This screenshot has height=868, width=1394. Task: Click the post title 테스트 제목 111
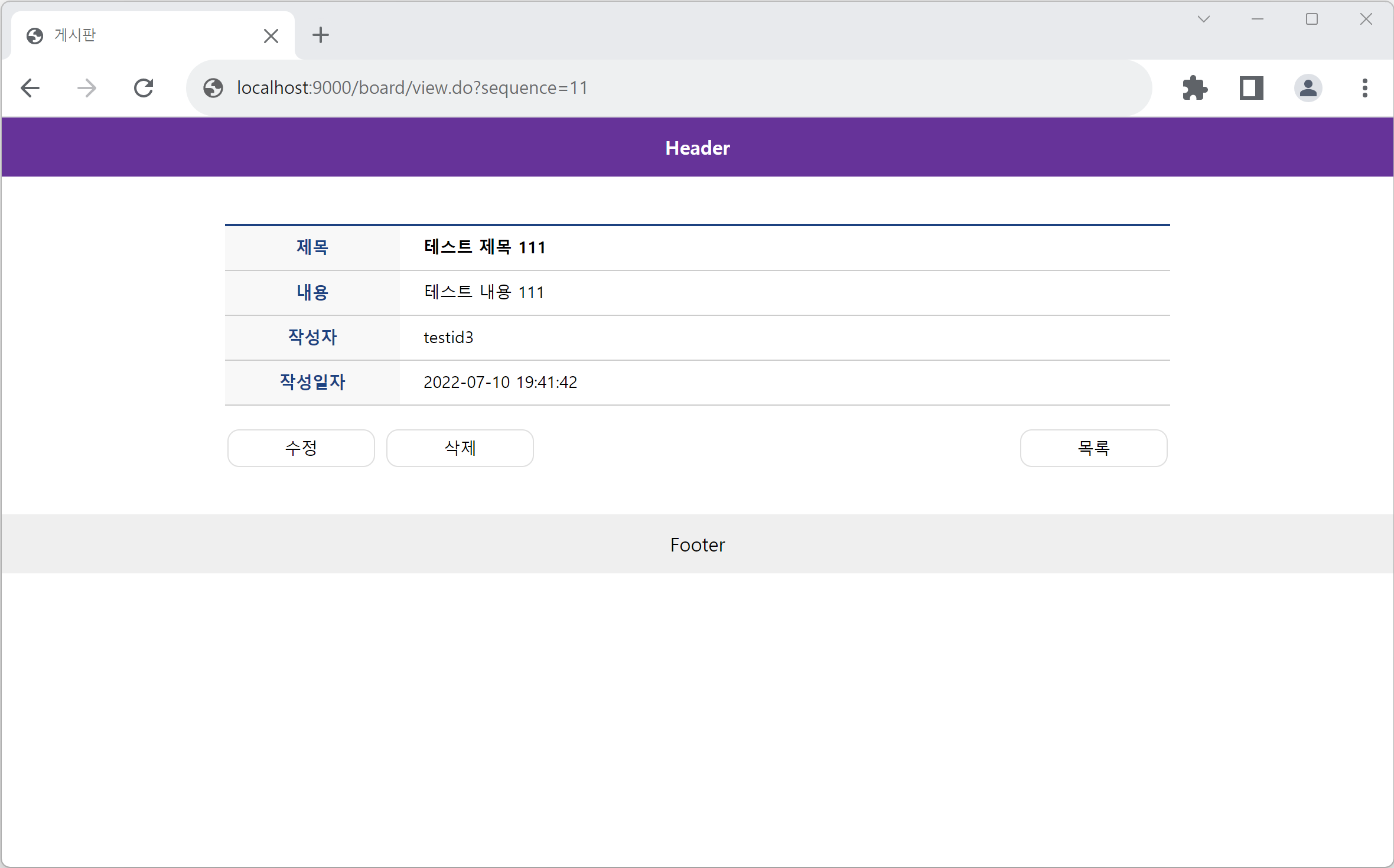[x=484, y=247]
